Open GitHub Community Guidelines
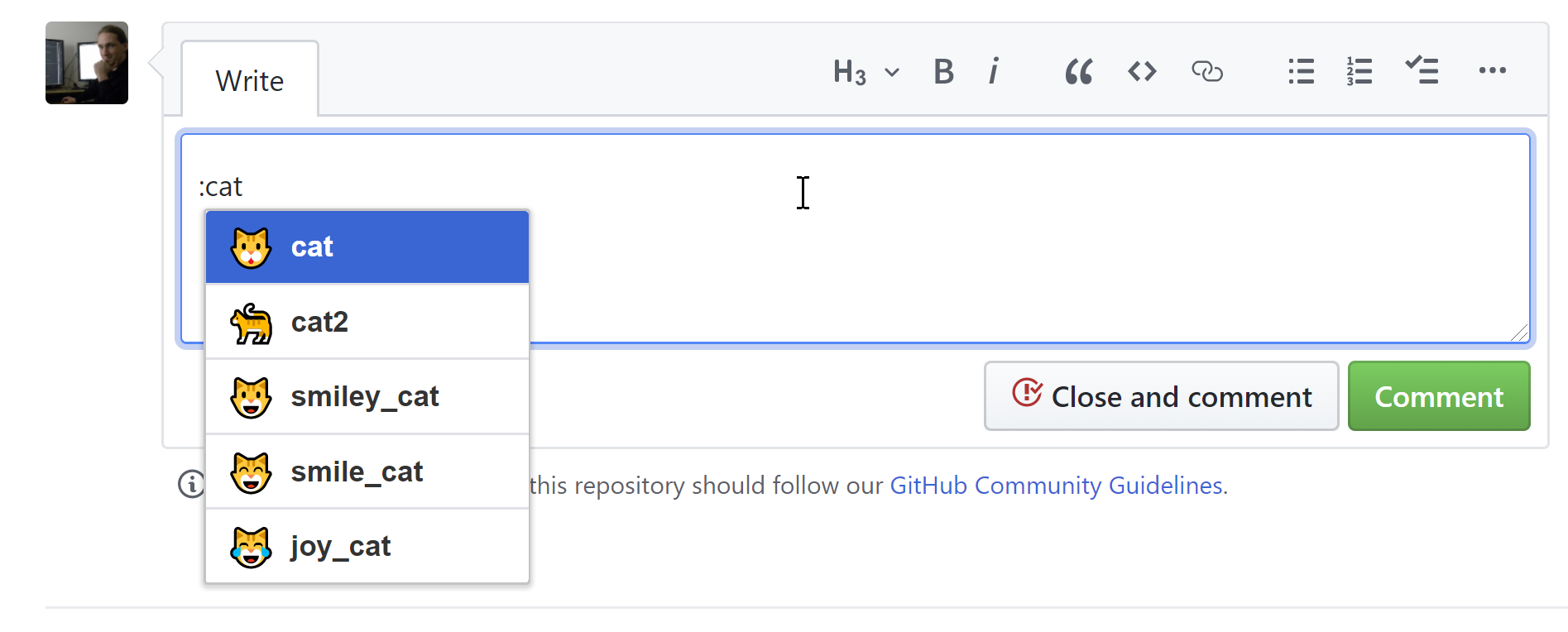 pyautogui.click(x=1056, y=486)
